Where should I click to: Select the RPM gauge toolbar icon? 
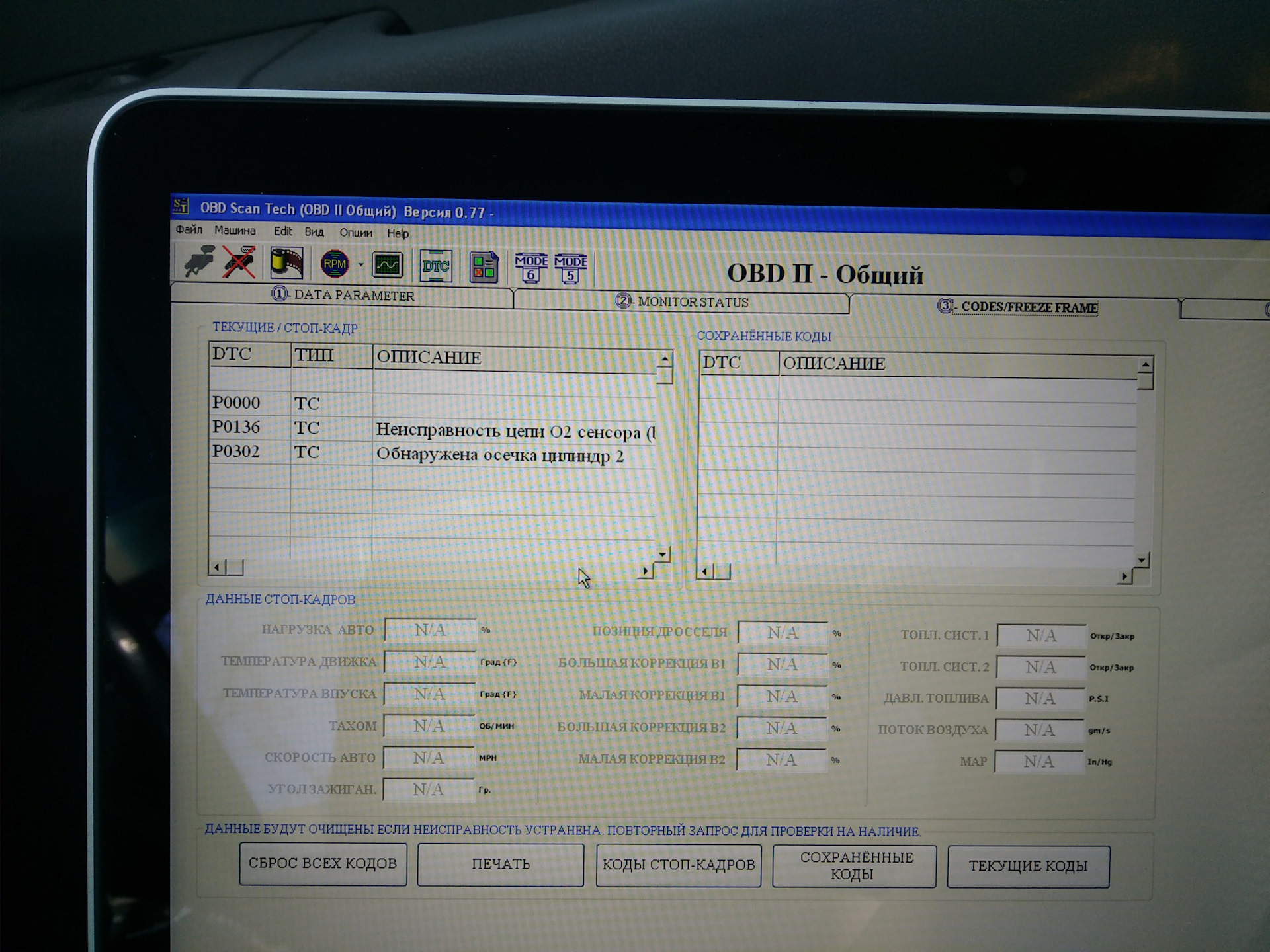tap(335, 264)
